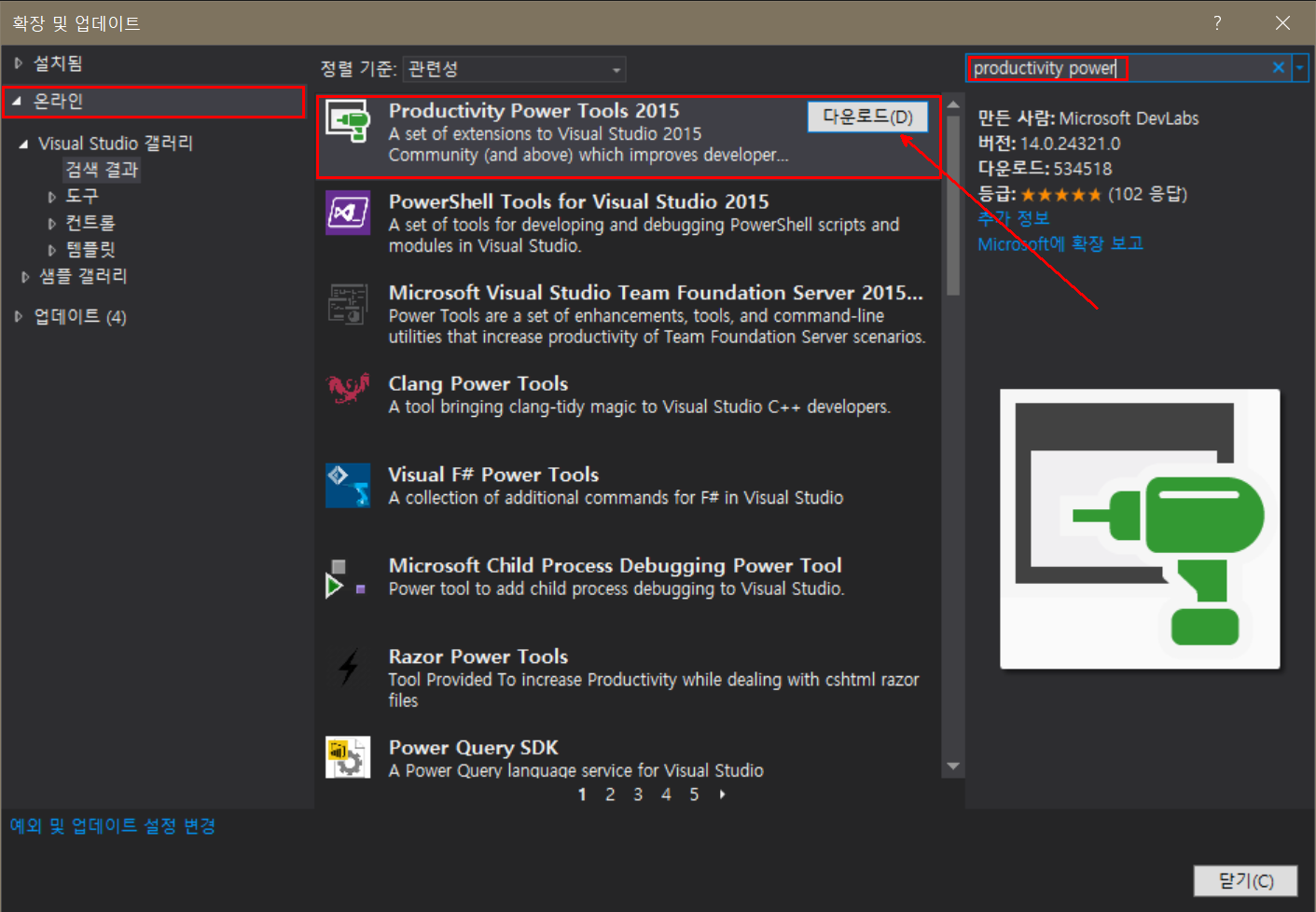Expand the 샘플 갤러리 node
The width and height of the screenshot is (1316, 912).
tap(25, 276)
